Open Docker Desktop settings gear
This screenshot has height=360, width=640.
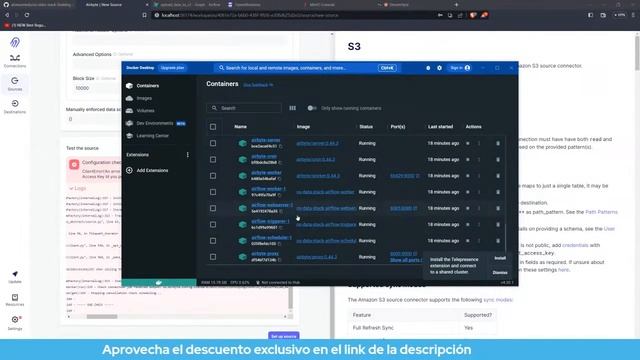tap(440, 68)
